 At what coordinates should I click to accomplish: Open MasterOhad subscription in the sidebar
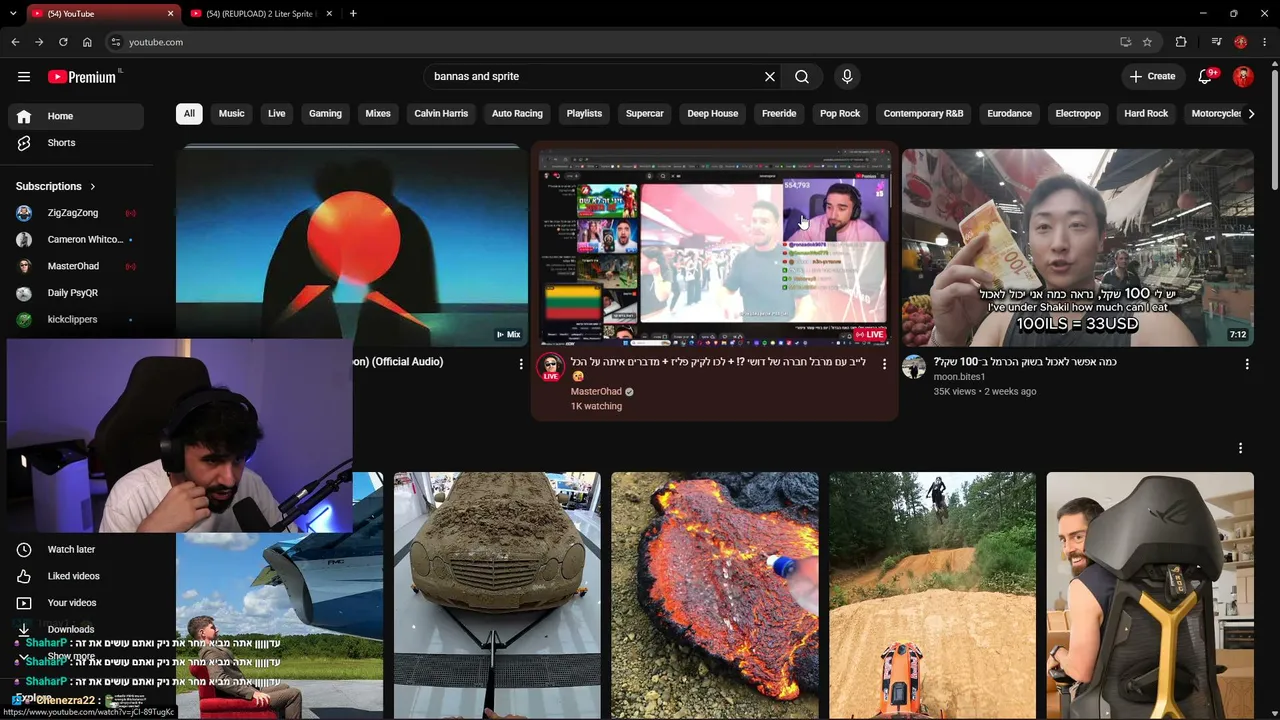[76, 266]
